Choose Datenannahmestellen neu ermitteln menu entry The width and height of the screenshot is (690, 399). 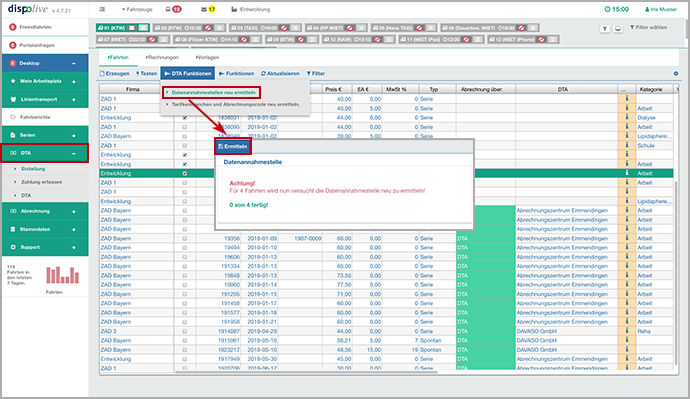[212, 92]
